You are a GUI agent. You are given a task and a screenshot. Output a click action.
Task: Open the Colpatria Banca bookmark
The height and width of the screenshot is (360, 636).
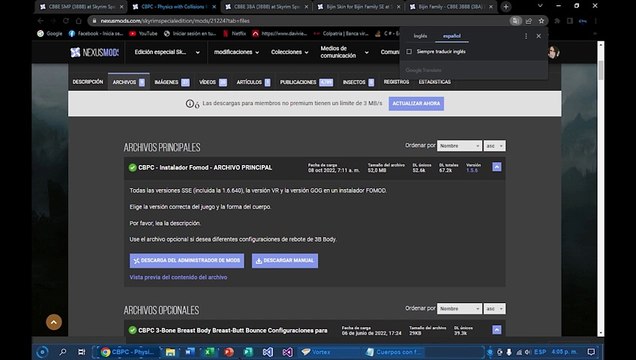click(341, 34)
